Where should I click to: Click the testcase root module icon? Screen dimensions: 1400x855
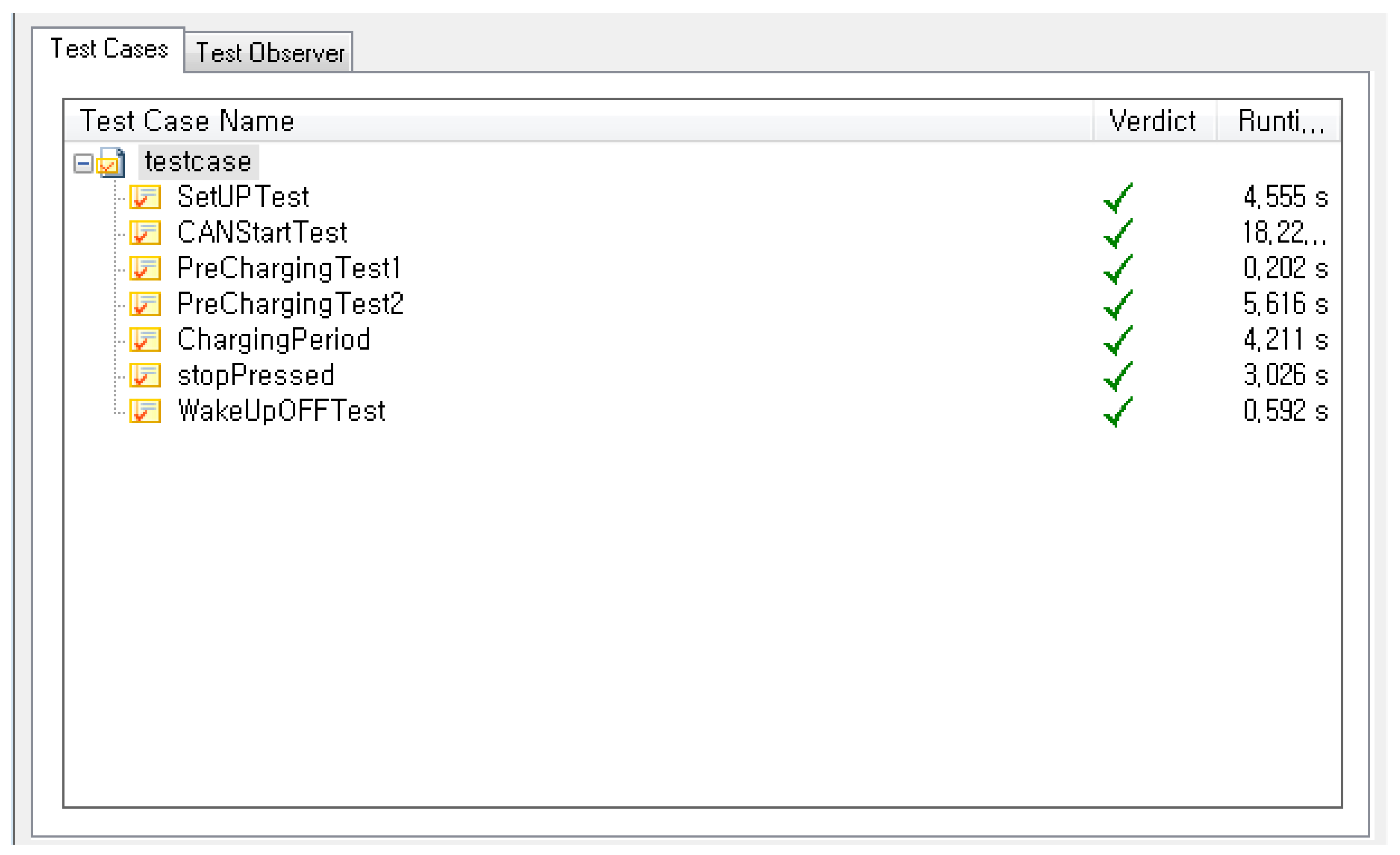(x=111, y=163)
